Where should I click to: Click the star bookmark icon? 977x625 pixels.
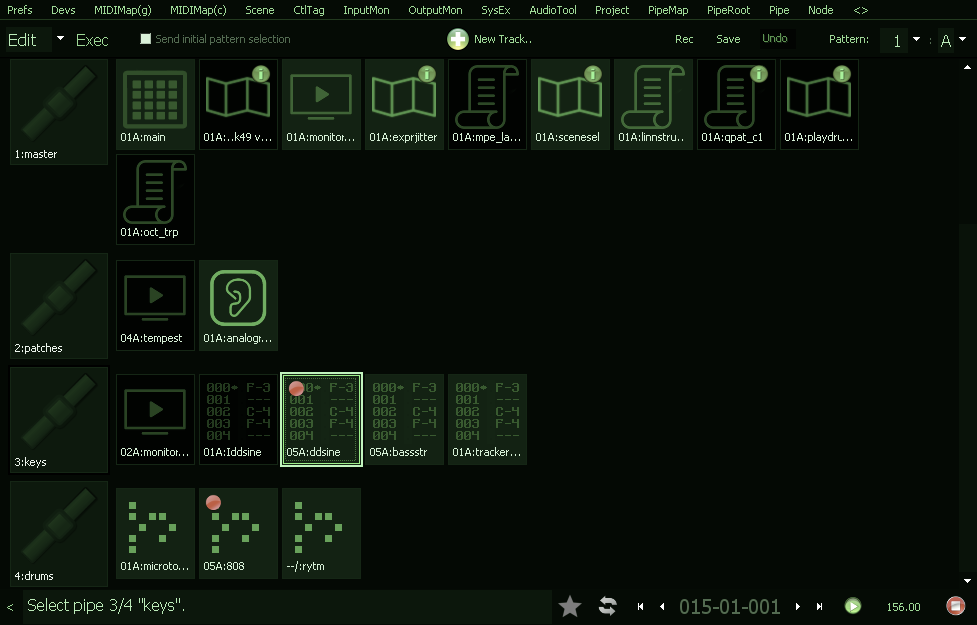(x=570, y=606)
